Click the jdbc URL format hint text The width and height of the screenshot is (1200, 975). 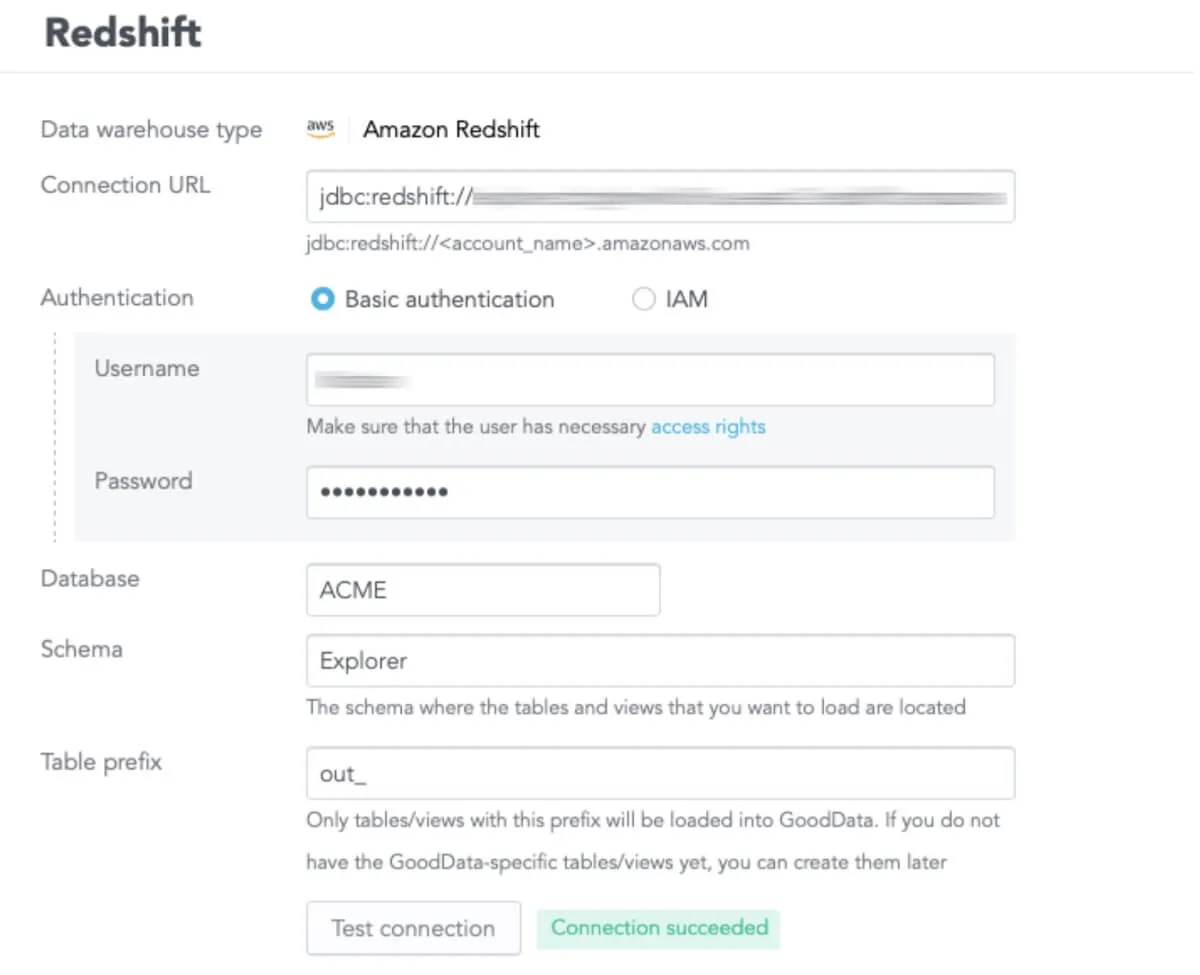(x=527, y=243)
